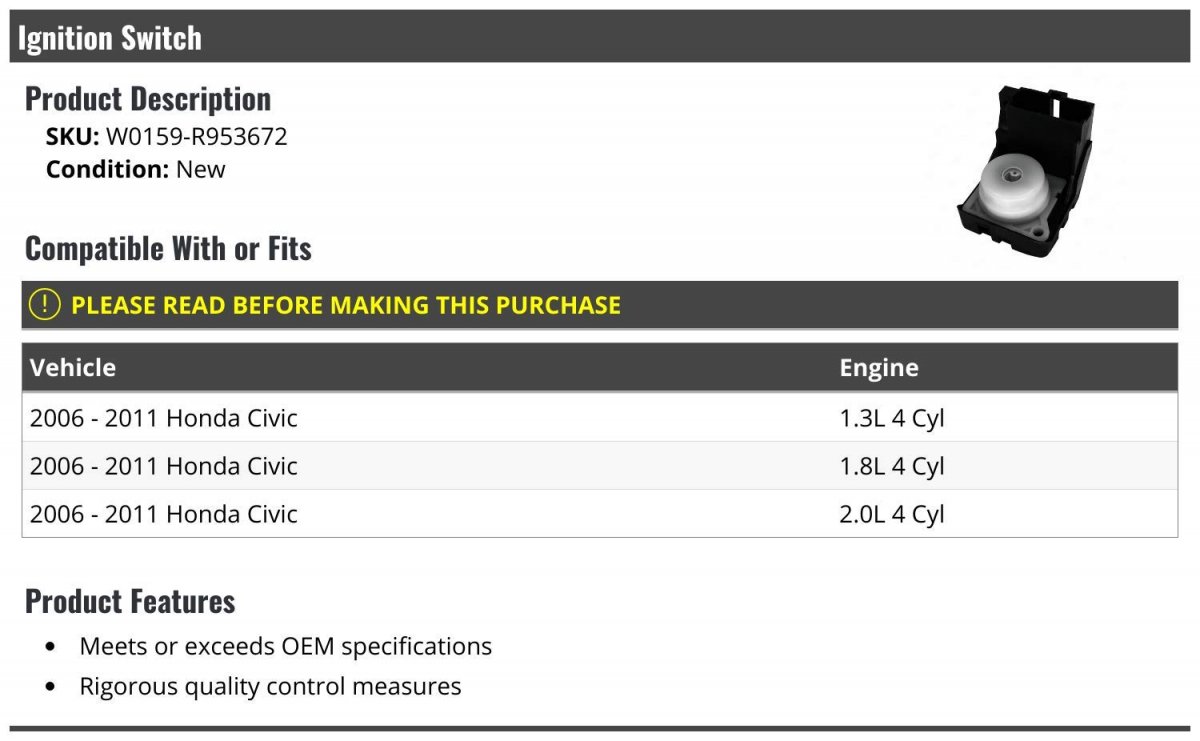Click the 2.0L 4 Cyl engine cell

click(x=892, y=514)
